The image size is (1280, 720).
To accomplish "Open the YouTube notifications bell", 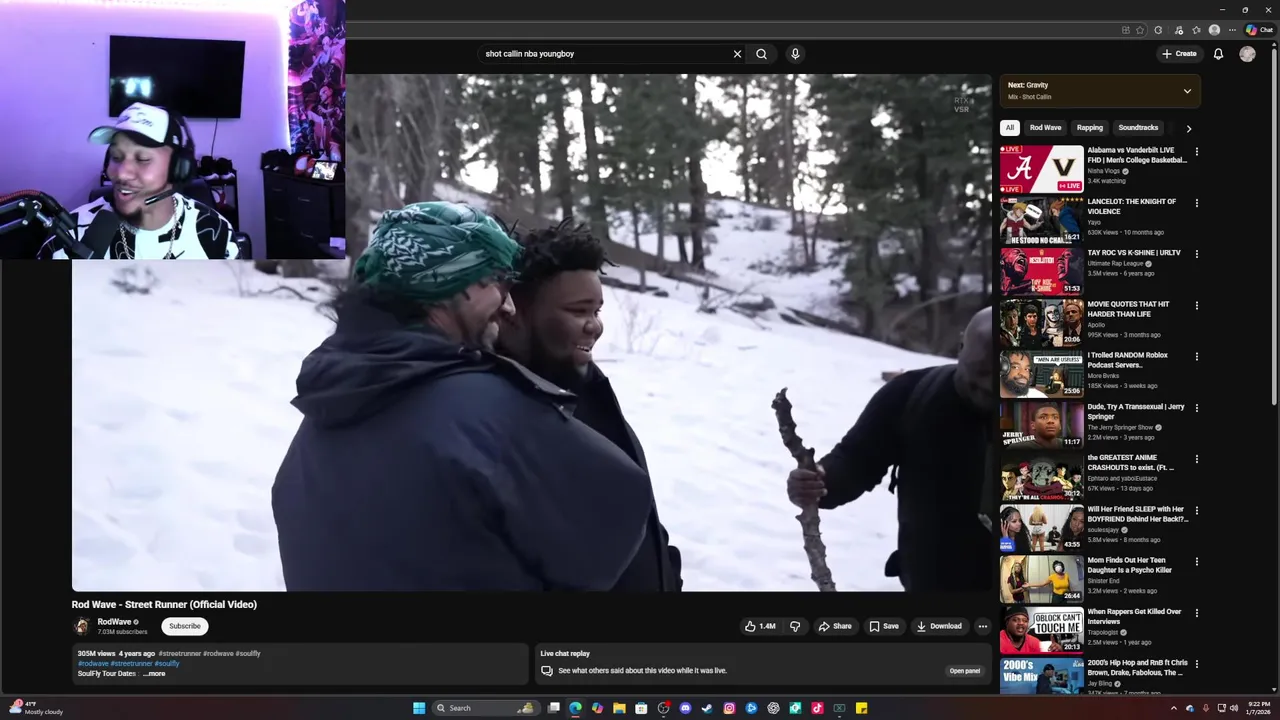I will (1218, 54).
